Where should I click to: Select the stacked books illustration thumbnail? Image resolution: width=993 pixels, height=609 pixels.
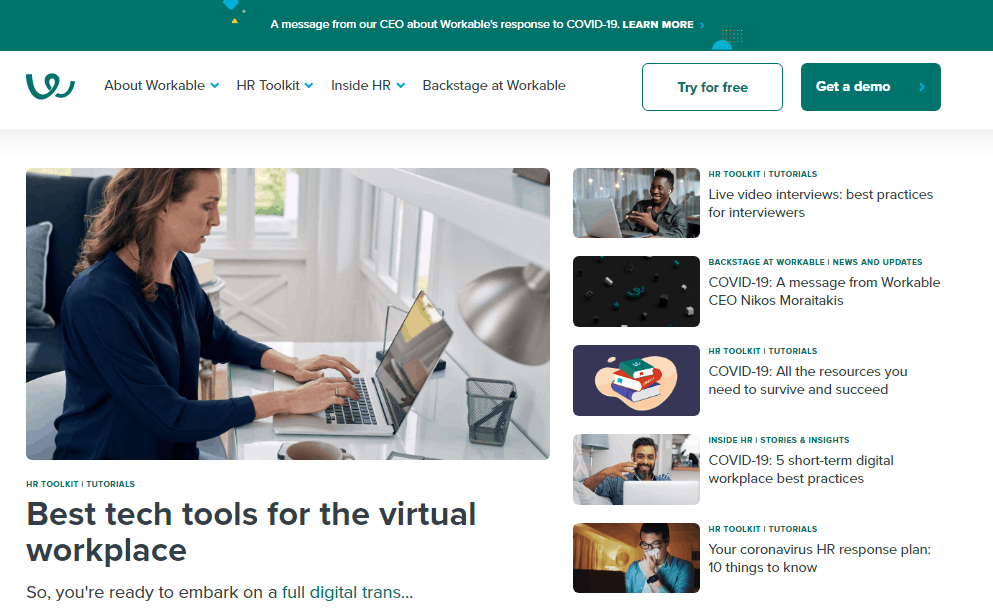tap(636, 380)
